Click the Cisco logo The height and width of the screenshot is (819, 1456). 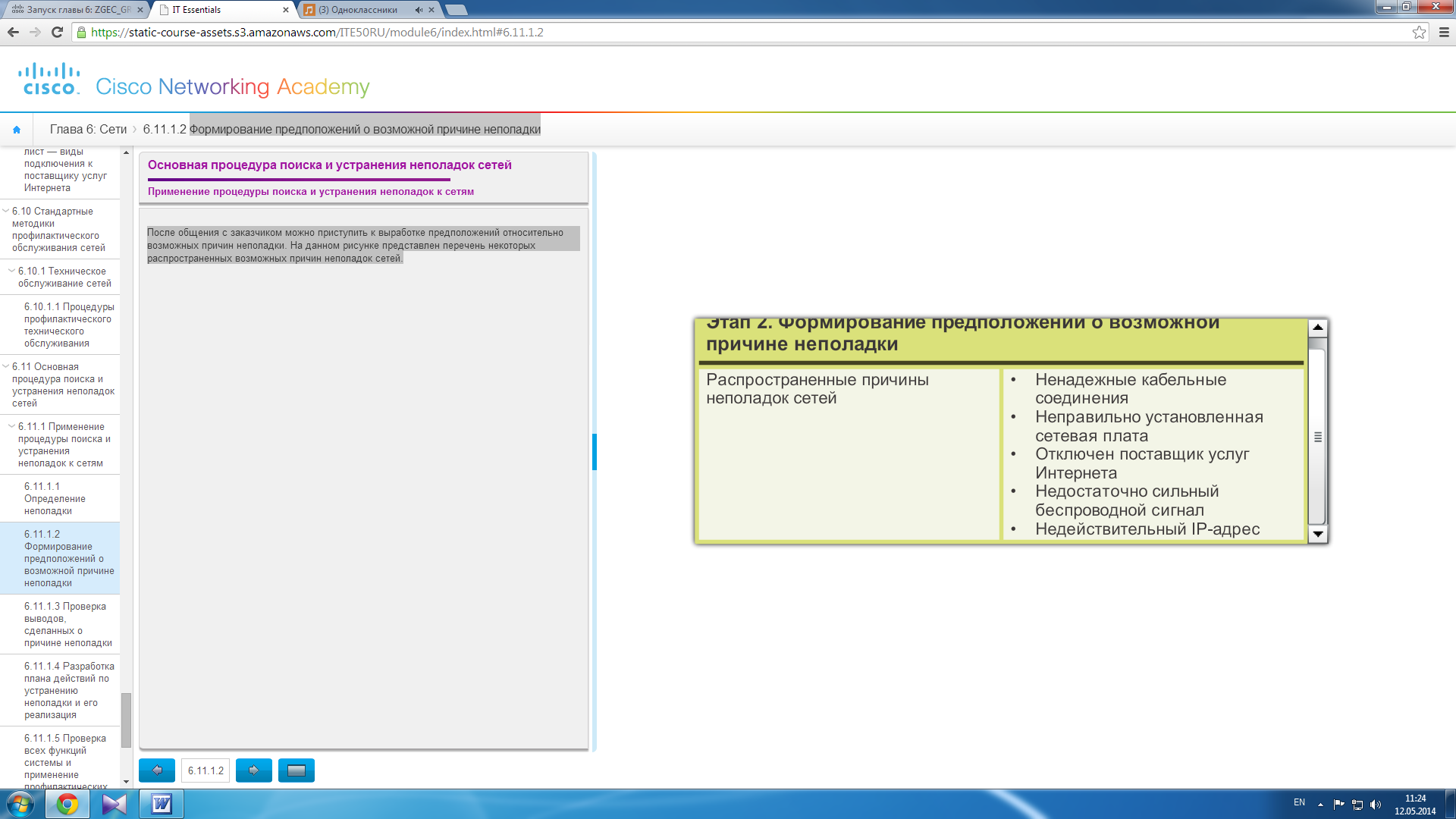(49, 80)
